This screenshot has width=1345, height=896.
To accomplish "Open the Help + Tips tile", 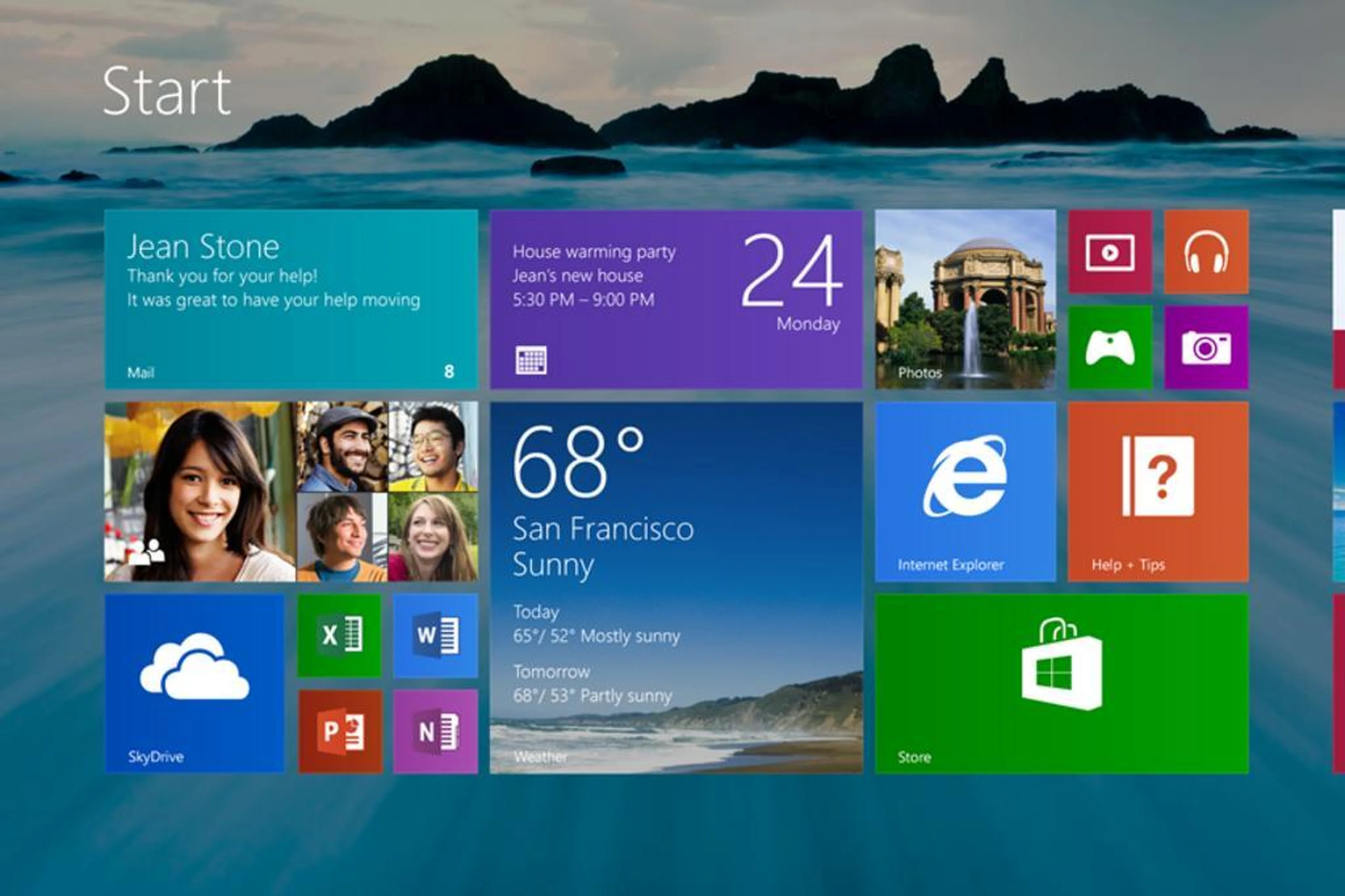I will coord(1158,492).
